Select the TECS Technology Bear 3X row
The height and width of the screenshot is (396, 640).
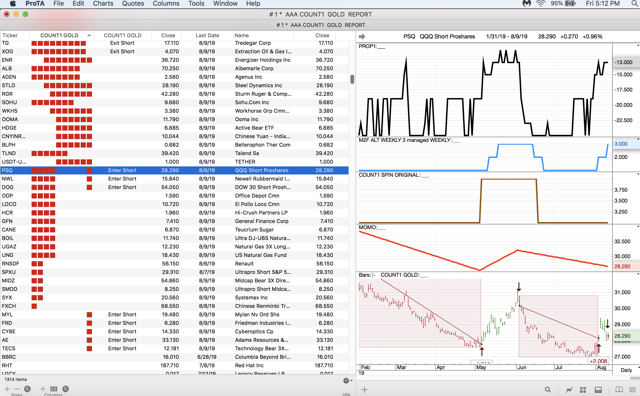coord(174,349)
